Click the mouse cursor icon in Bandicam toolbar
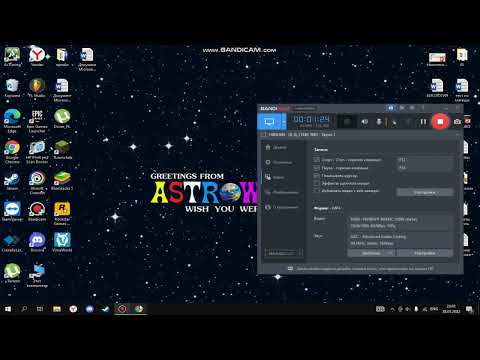 (x=394, y=122)
